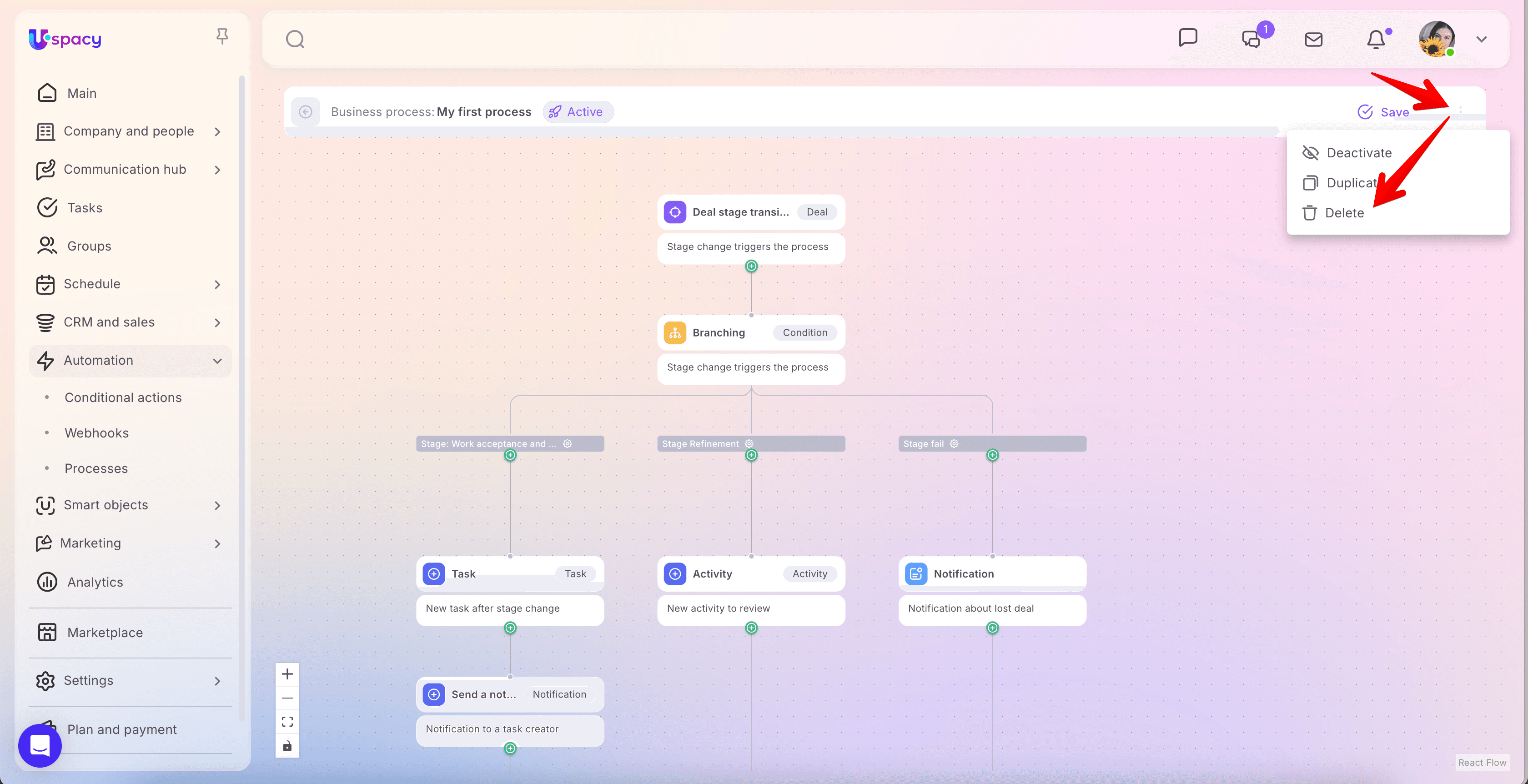The image size is (1528, 784).
Task: Expand the CRM and sales section
Action: click(217, 322)
